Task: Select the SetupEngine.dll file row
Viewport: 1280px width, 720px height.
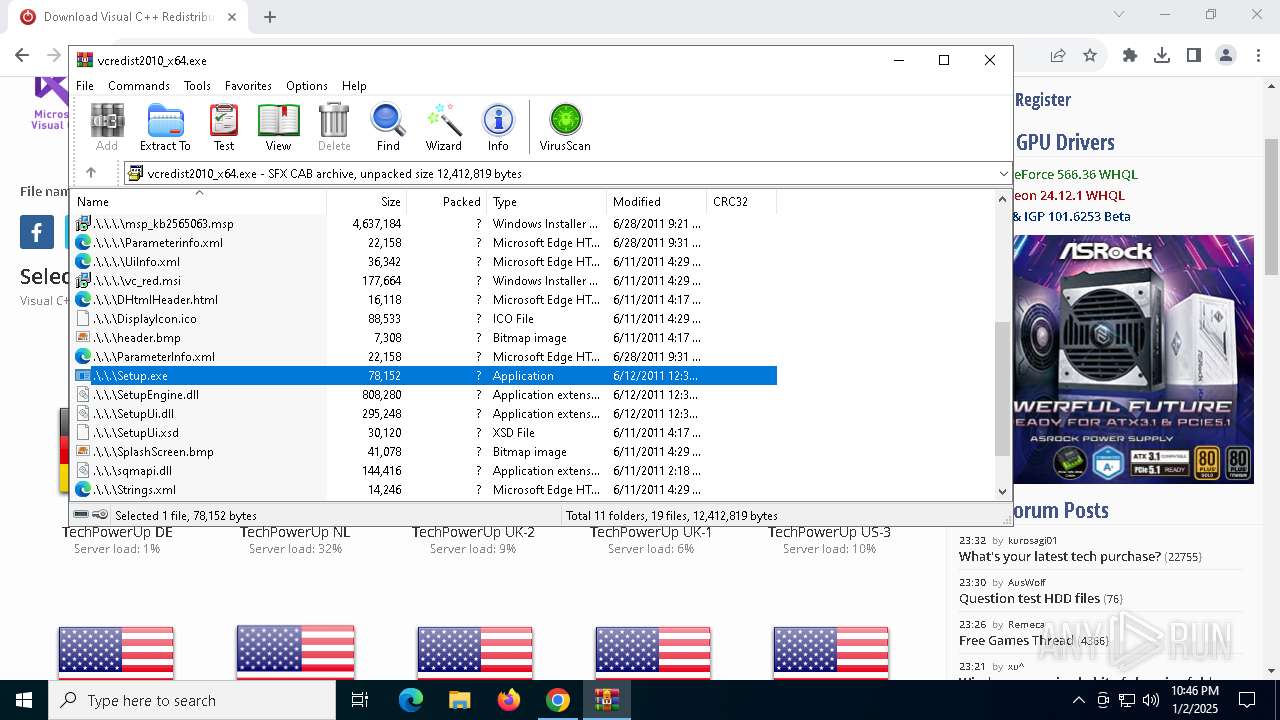Action: [x=425, y=395]
